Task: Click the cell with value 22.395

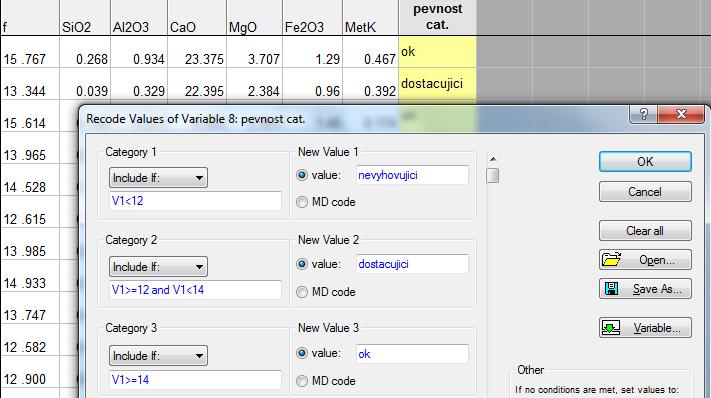Action: coord(197,84)
